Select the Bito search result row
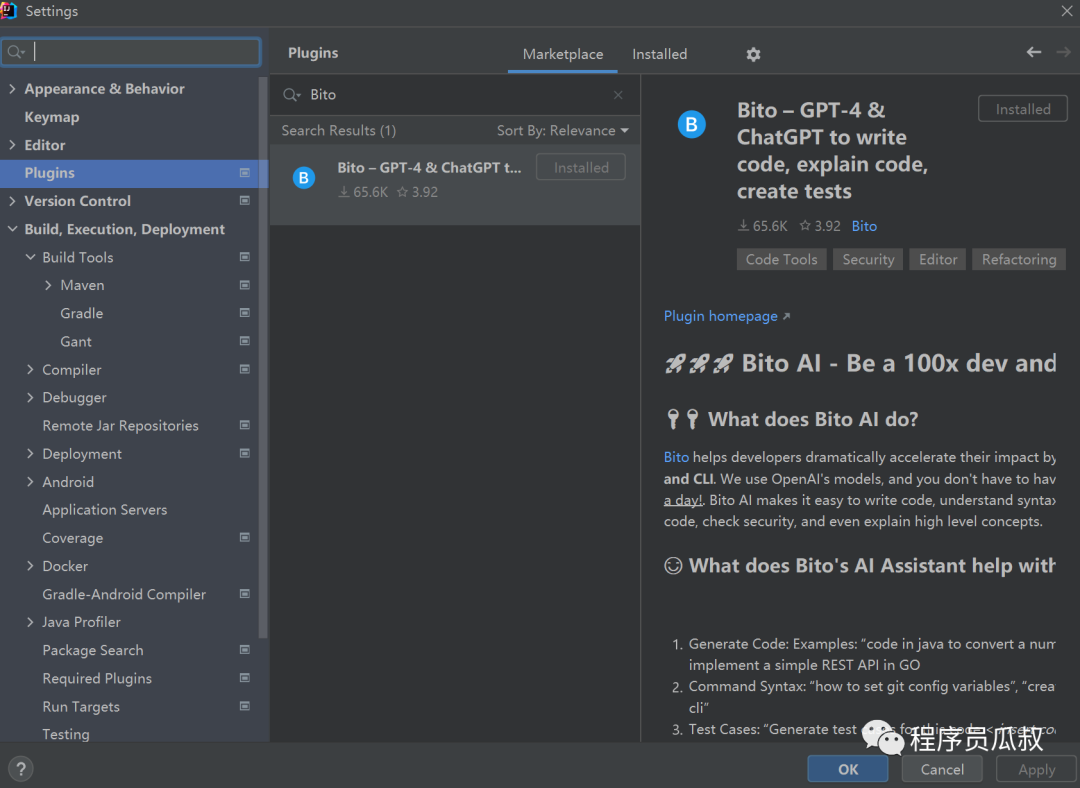The height and width of the screenshot is (788, 1080). [x=455, y=184]
